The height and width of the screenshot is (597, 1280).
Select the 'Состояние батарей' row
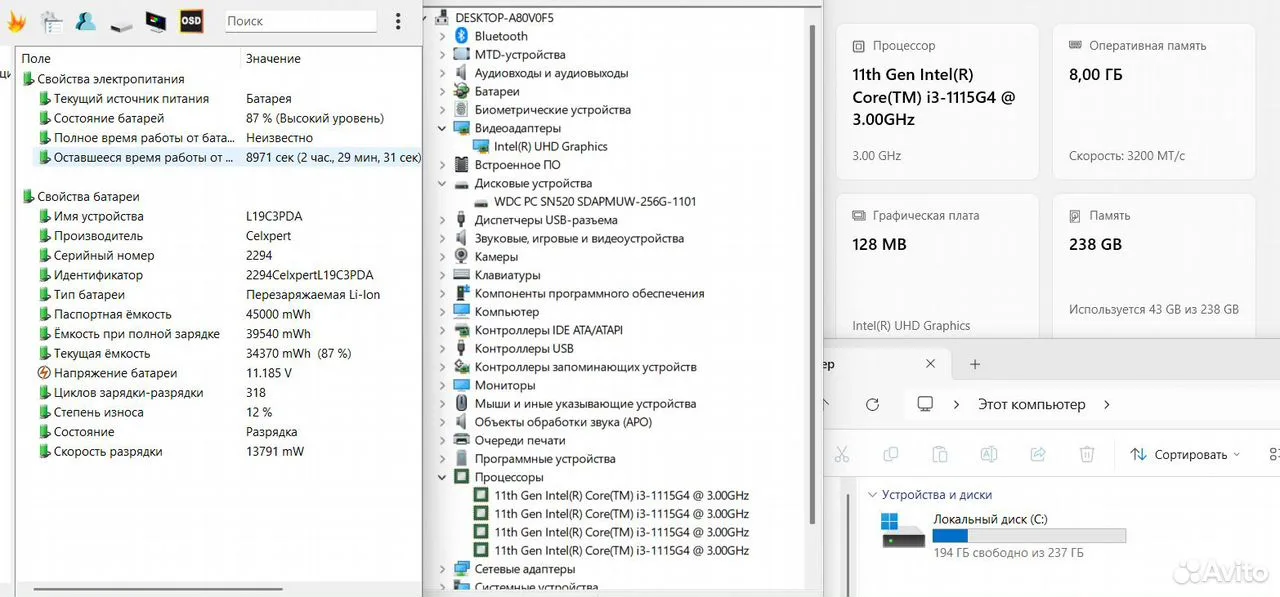click(220, 118)
